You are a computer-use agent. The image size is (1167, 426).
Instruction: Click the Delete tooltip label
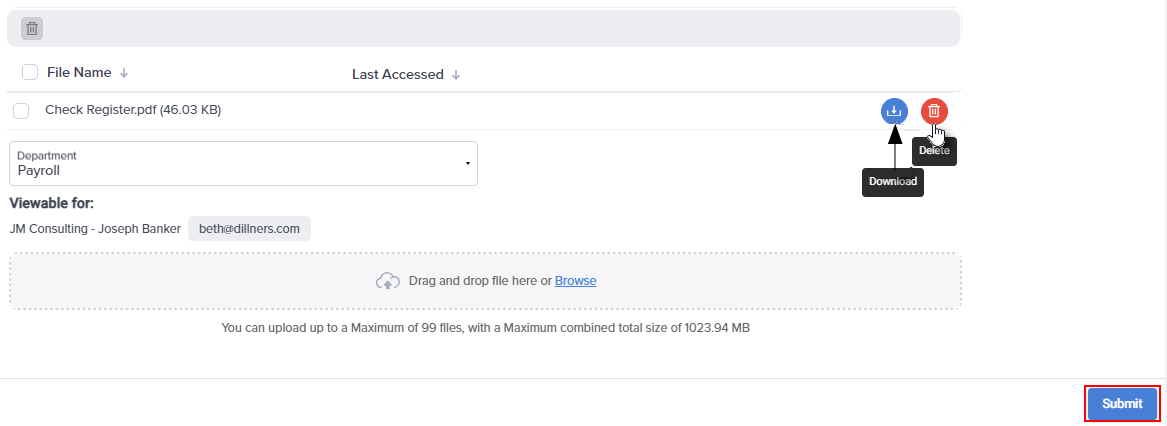tap(934, 151)
